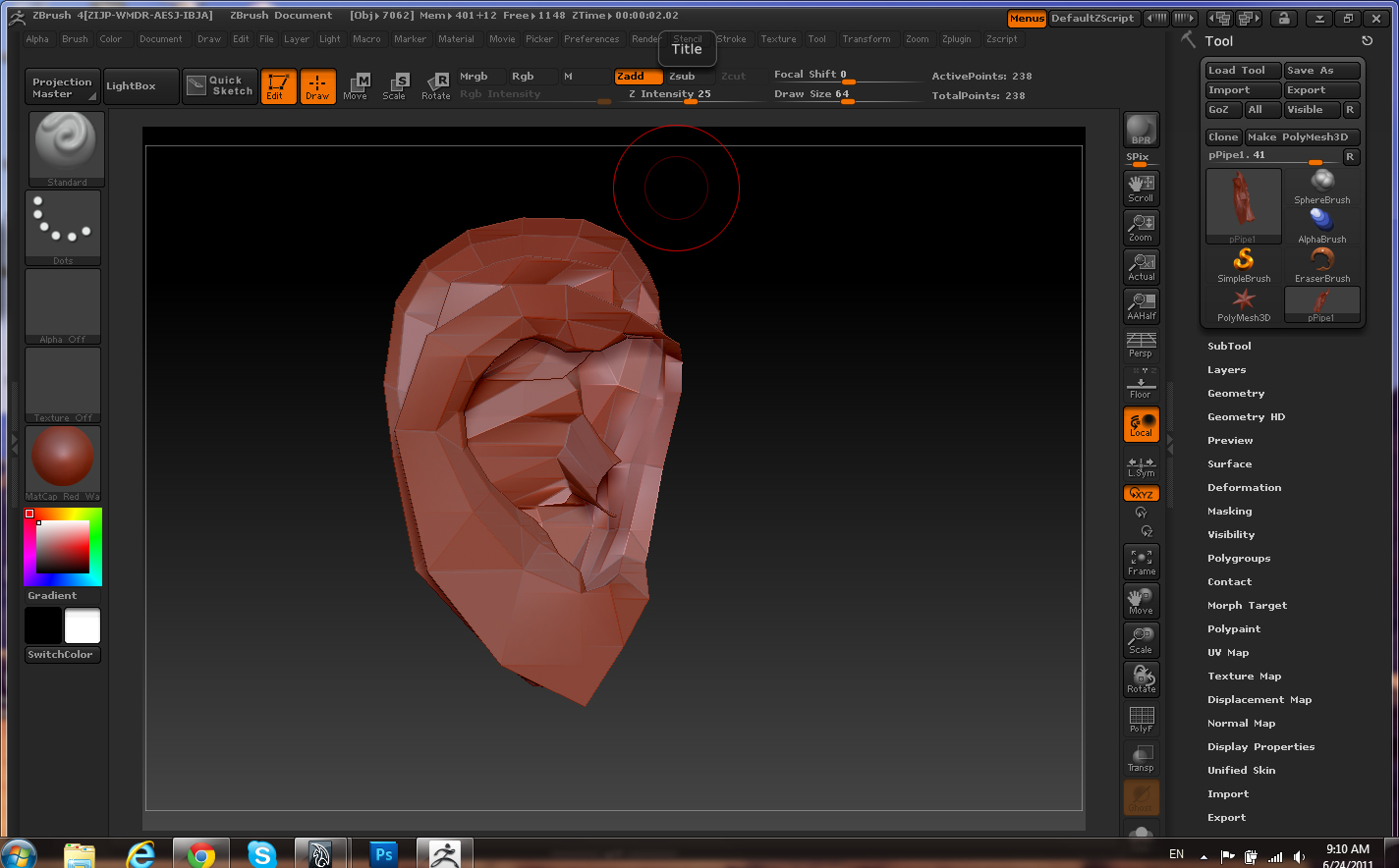
Task: Select the MatCap Red Wax material
Action: point(62,459)
